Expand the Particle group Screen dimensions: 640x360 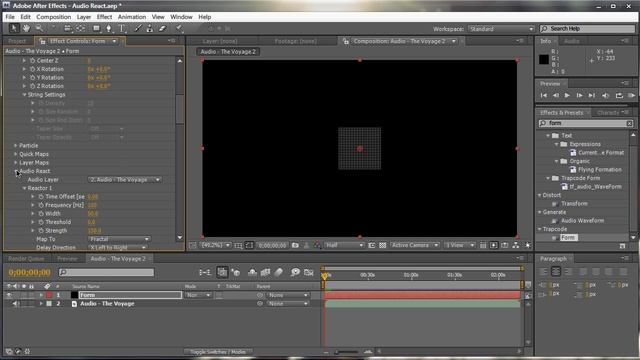(16, 145)
